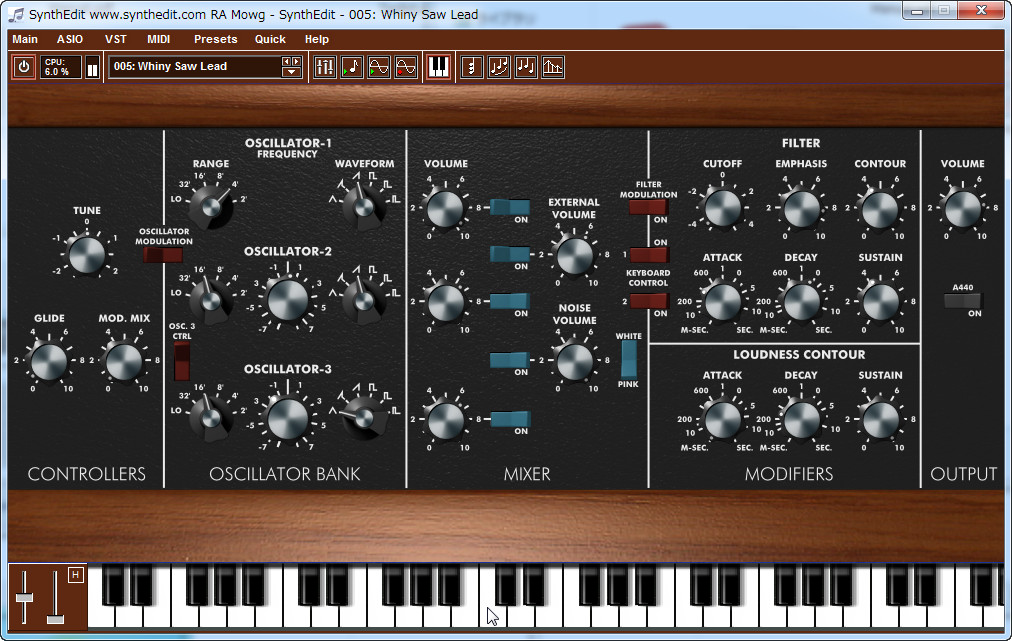This screenshot has width=1012, height=641.
Task: Click Oscillator-2 frequency knob
Action: (x=287, y=300)
